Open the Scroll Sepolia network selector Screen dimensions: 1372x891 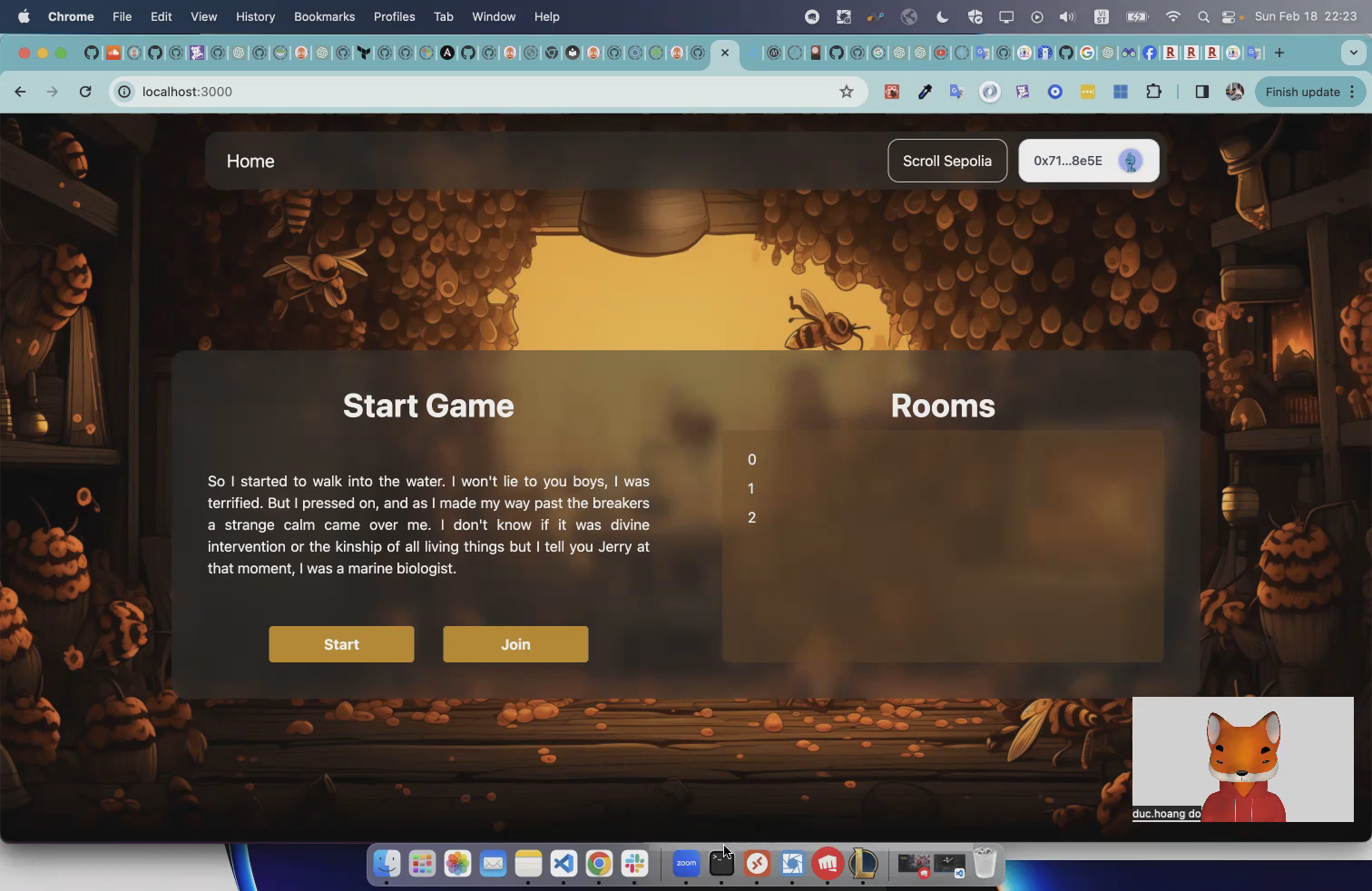[947, 161]
